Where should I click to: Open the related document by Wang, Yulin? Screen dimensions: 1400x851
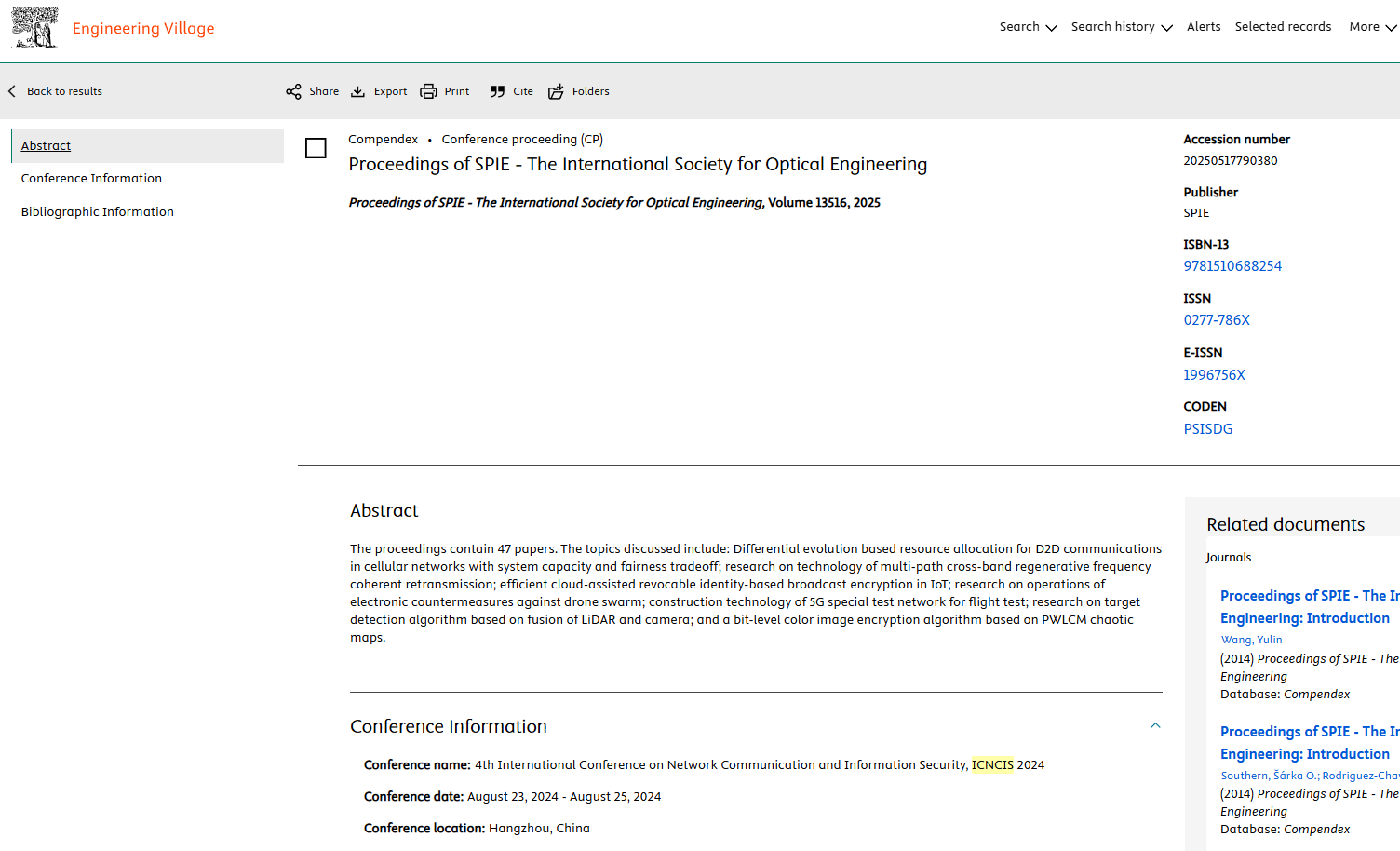click(1310, 607)
